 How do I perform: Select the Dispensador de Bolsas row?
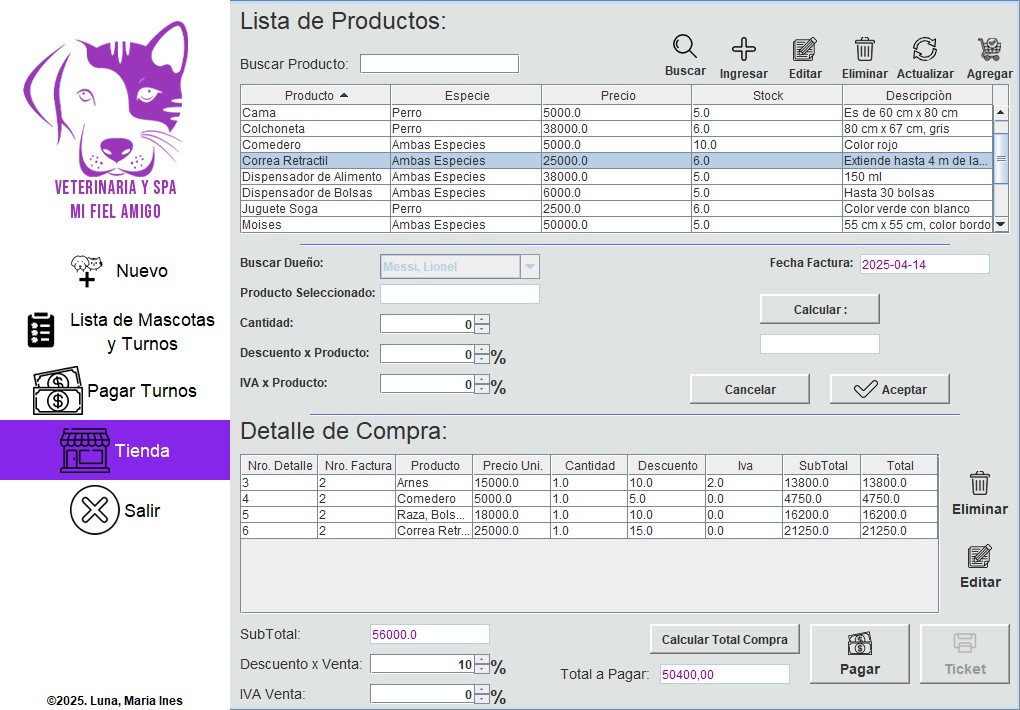[617, 193]
